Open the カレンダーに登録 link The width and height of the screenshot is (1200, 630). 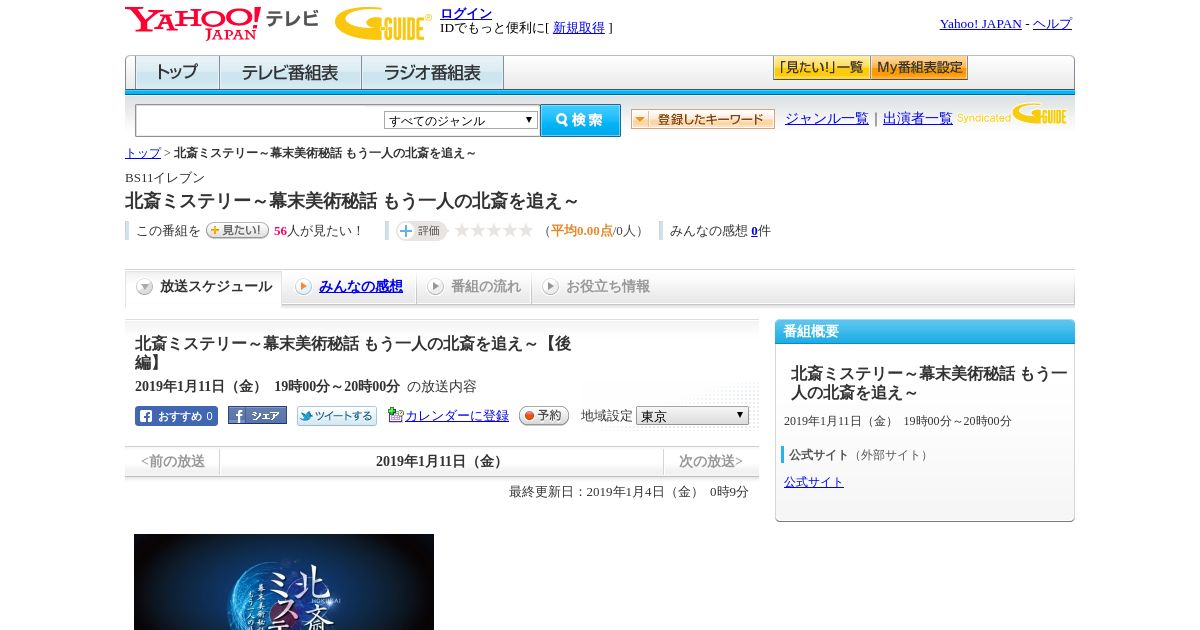pyautogui.click(x=457, y=416)
